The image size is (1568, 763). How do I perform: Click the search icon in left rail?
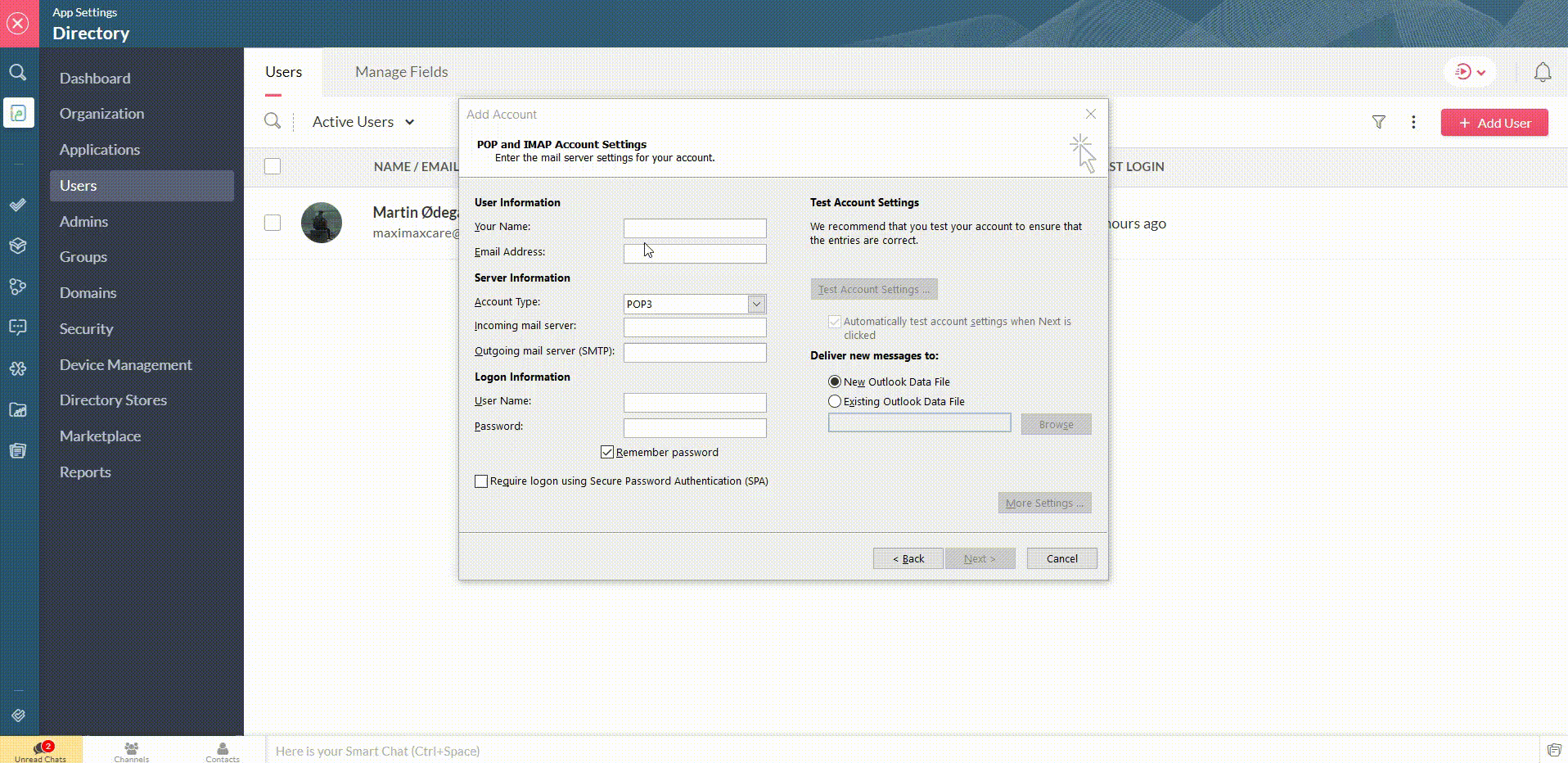[18, 72]
